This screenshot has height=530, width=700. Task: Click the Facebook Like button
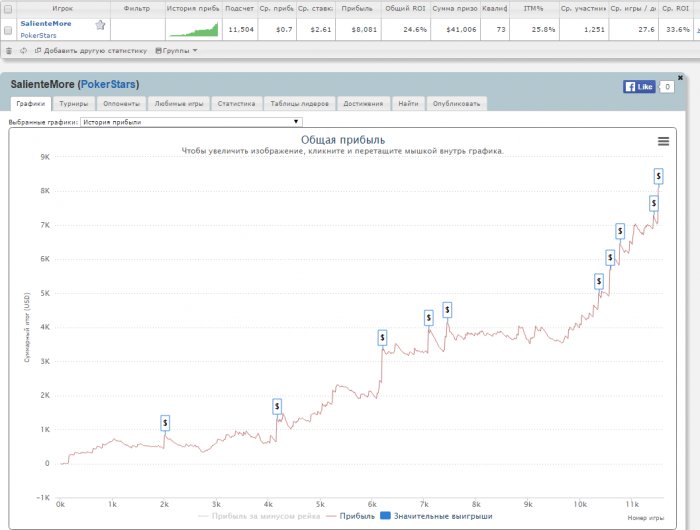click(x=640, y=87)
